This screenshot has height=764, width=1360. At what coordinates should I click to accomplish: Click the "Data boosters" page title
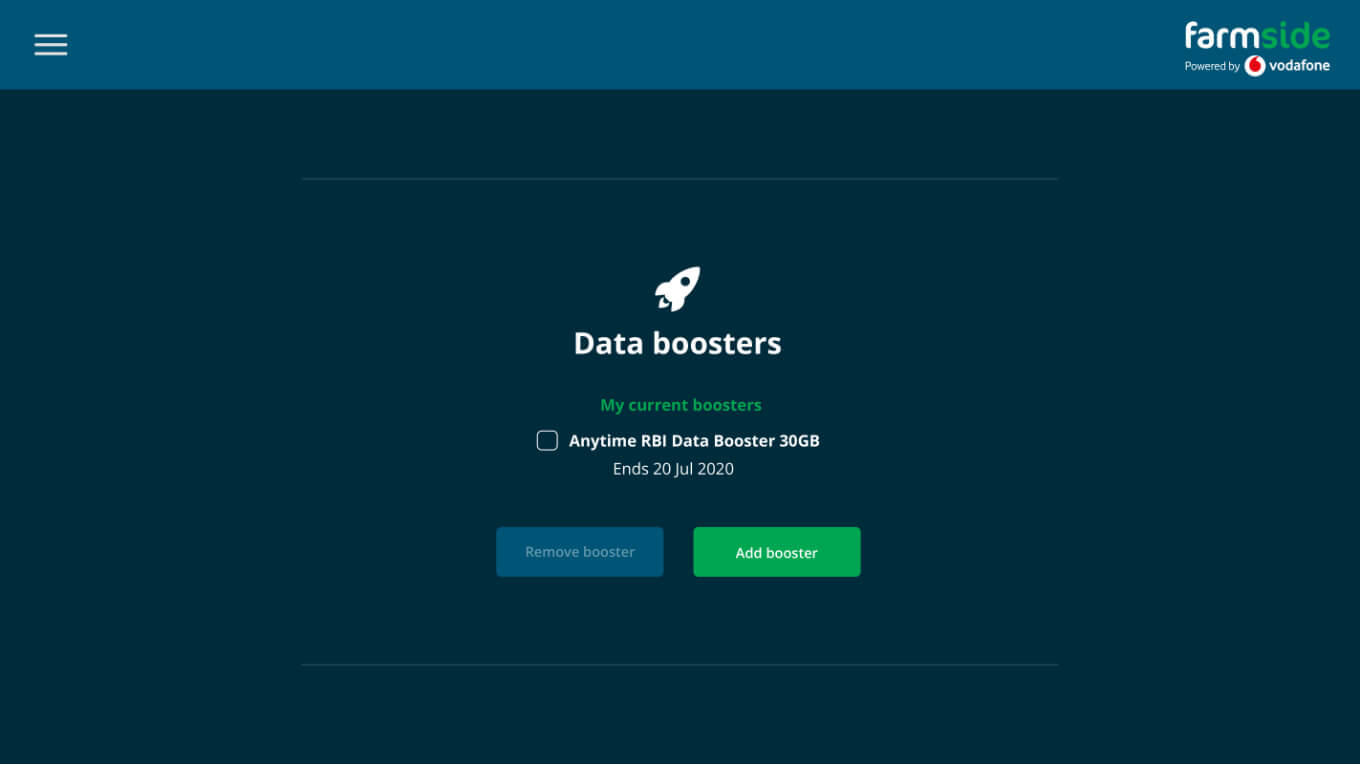click(x=678, y=343)
